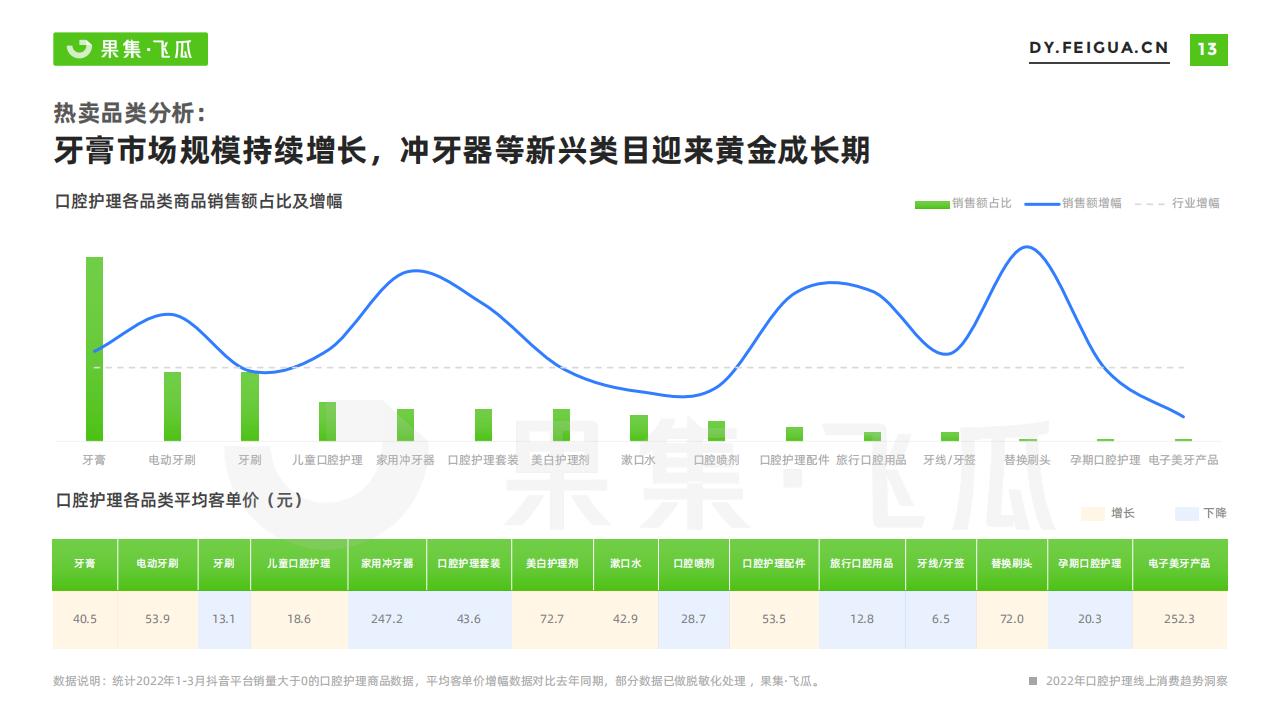Screen dimensions: 1280x720
Task: Click the 牙膏 green bar in chart
Action: tap(94, 349)
